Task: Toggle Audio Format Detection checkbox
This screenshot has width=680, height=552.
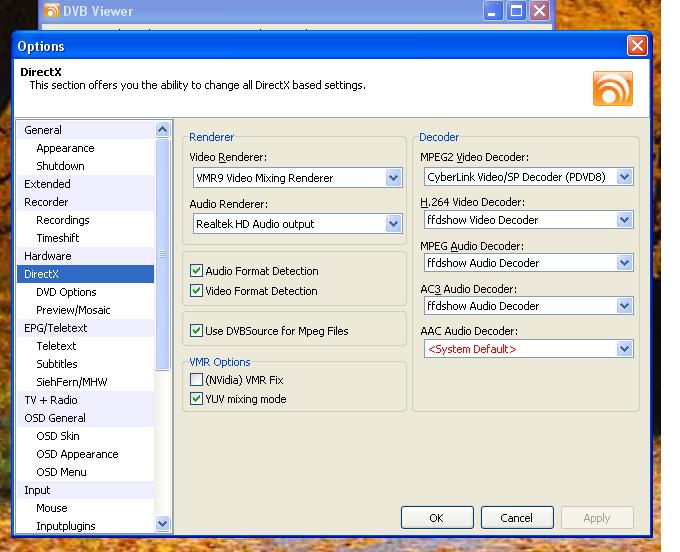Action: (196, 271)
